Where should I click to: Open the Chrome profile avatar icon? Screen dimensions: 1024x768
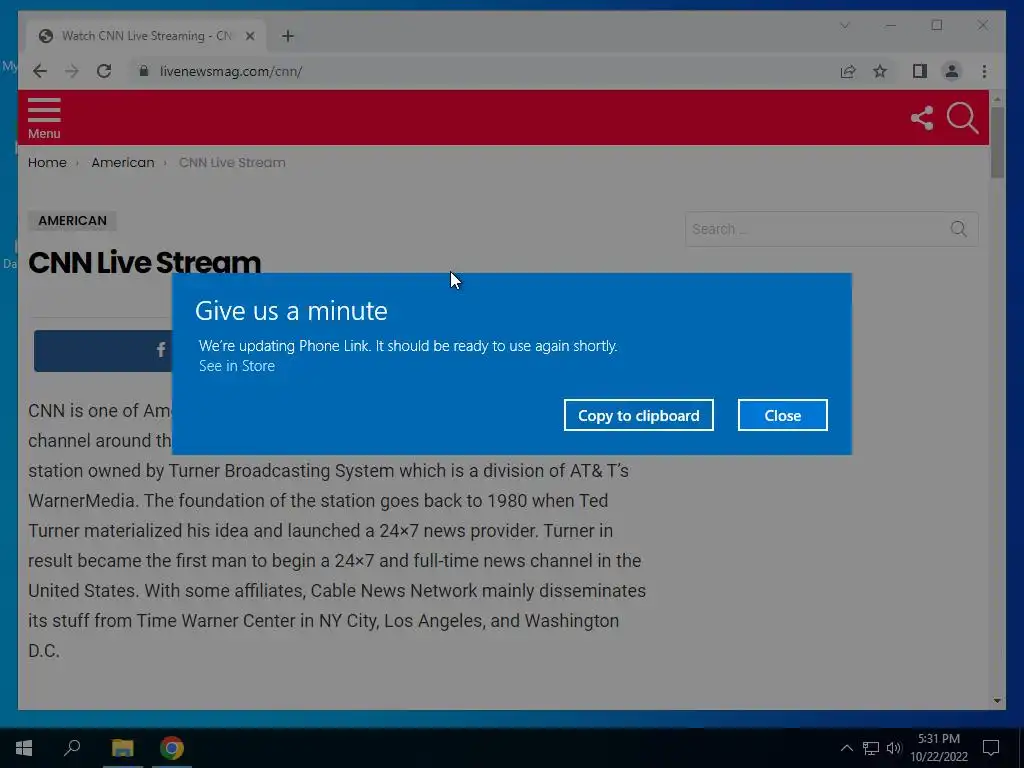(952, 71)
